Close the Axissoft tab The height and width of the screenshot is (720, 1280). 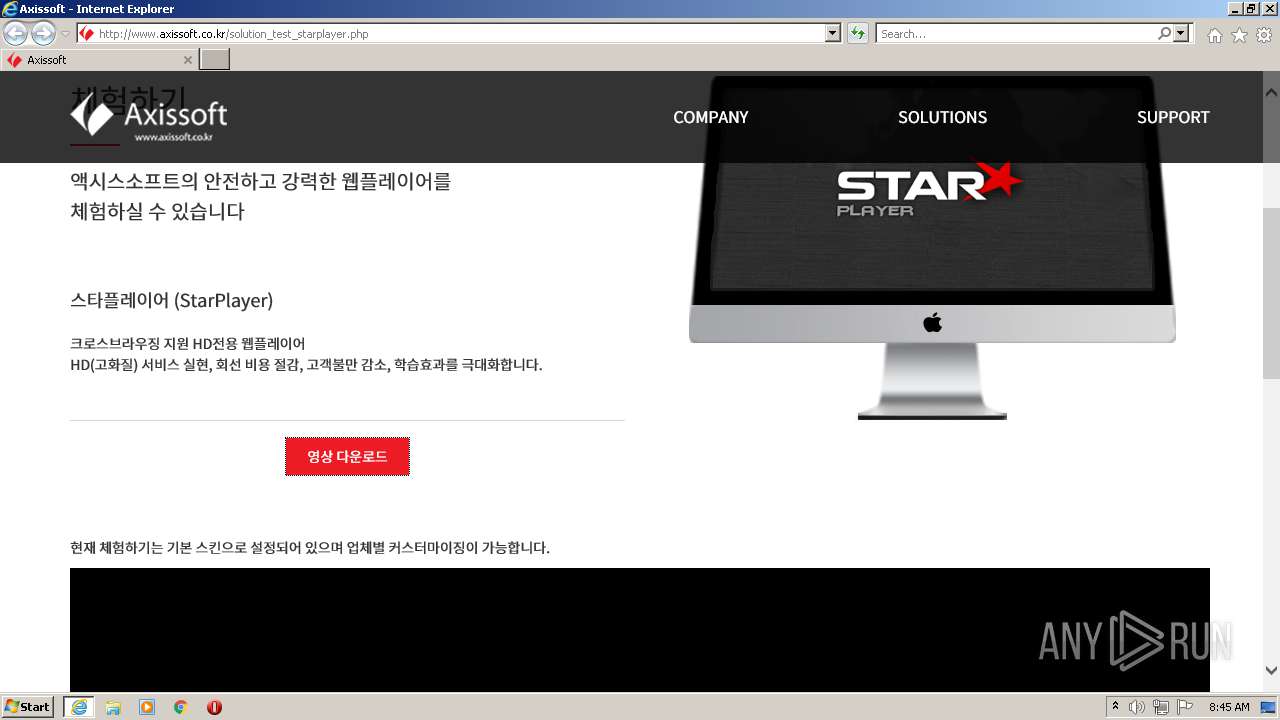[188, 60]
